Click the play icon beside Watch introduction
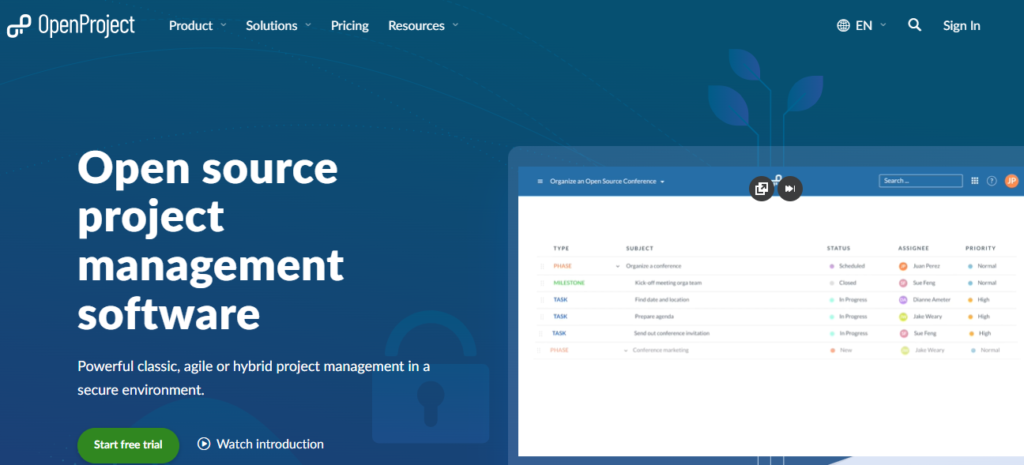This screenshot has width=1024, height=465. [x=204, y=444]
